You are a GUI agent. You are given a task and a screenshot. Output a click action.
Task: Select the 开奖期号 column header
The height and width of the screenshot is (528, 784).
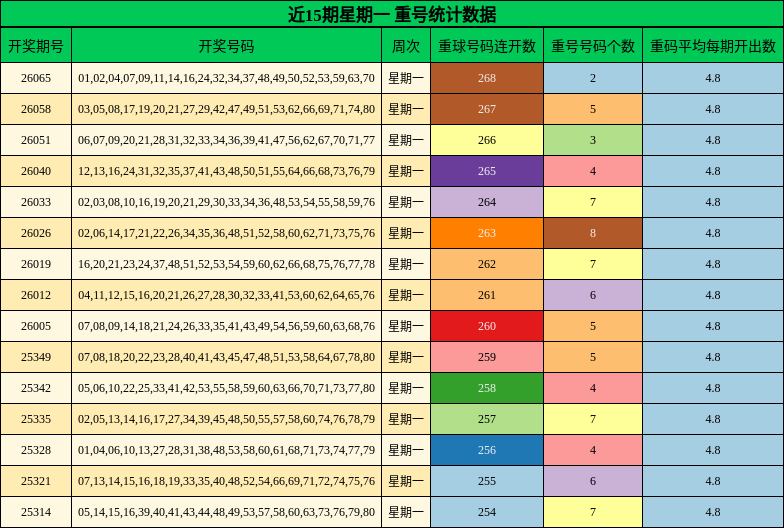pyautogui.click(x=36, y=46)
